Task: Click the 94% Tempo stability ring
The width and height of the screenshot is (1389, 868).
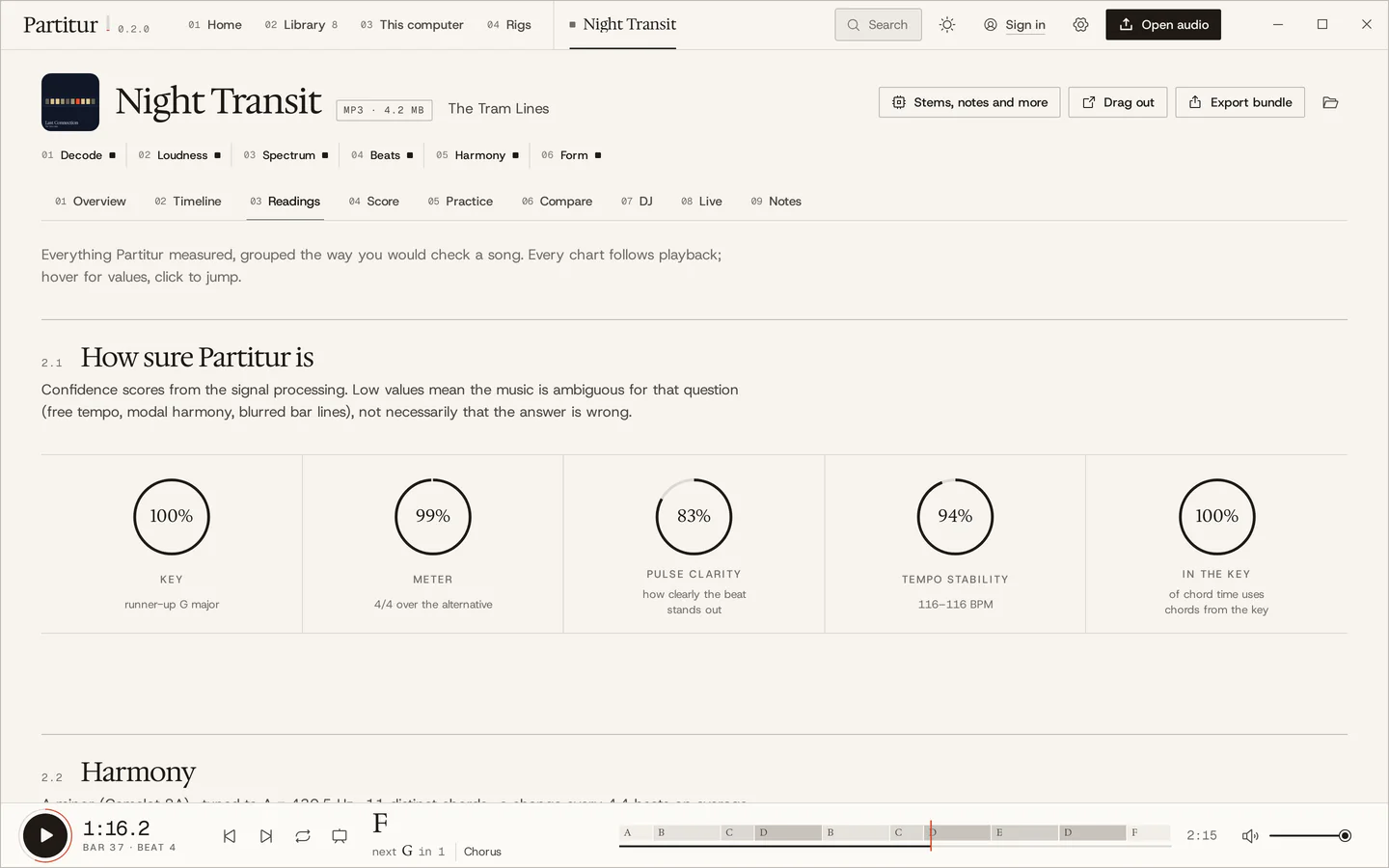Action: pyautogui.click(x=955, y=517)
